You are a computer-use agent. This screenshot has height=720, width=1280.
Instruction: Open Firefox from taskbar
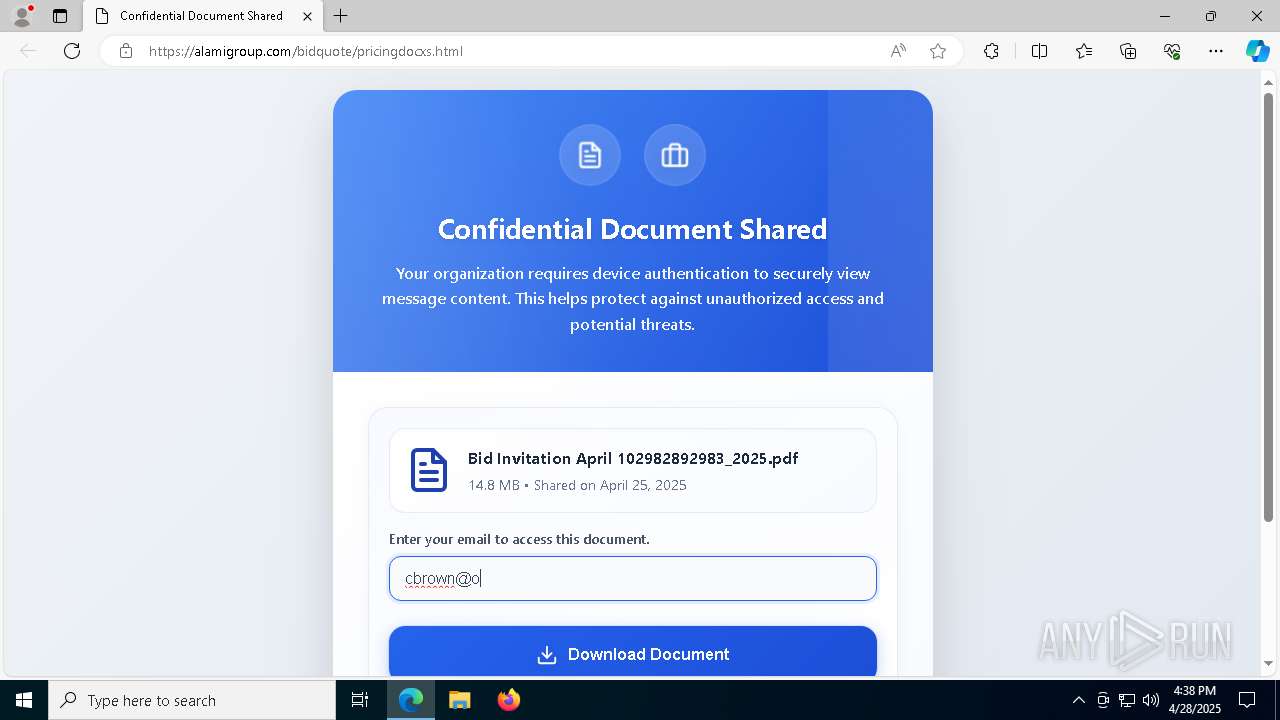[x=509, y=700]
